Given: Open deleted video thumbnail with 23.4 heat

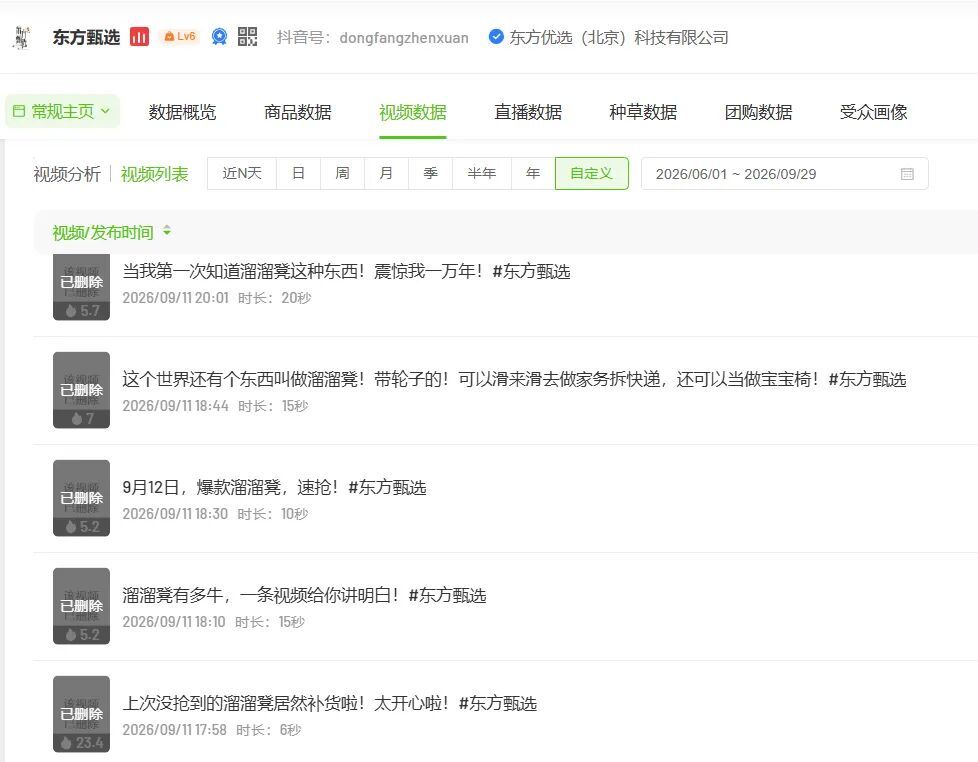Looking at the screenshot, I should tap(81, 713).
